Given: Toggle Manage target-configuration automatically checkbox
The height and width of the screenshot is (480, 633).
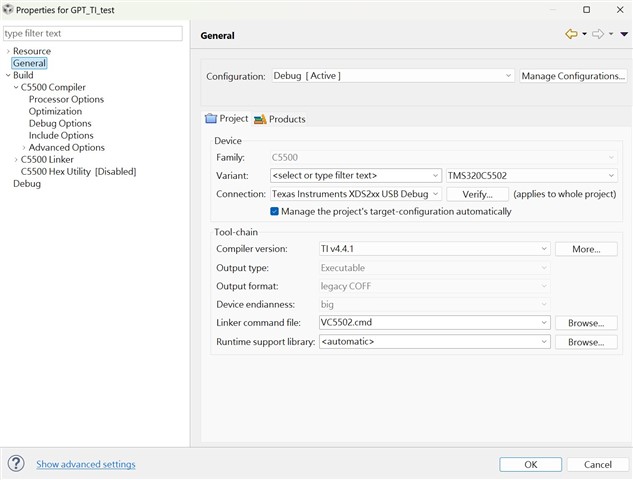Looking at the screenshot, I should (x=275, y=212).
